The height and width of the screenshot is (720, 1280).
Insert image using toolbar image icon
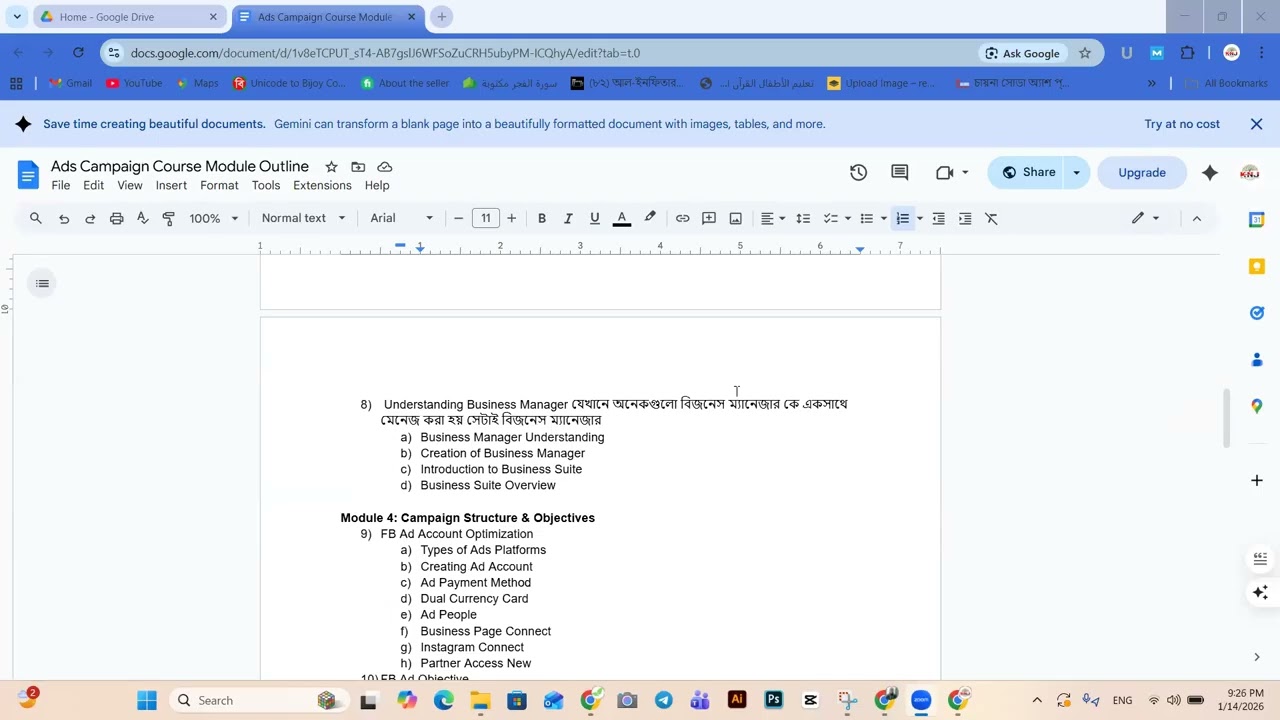736,218
